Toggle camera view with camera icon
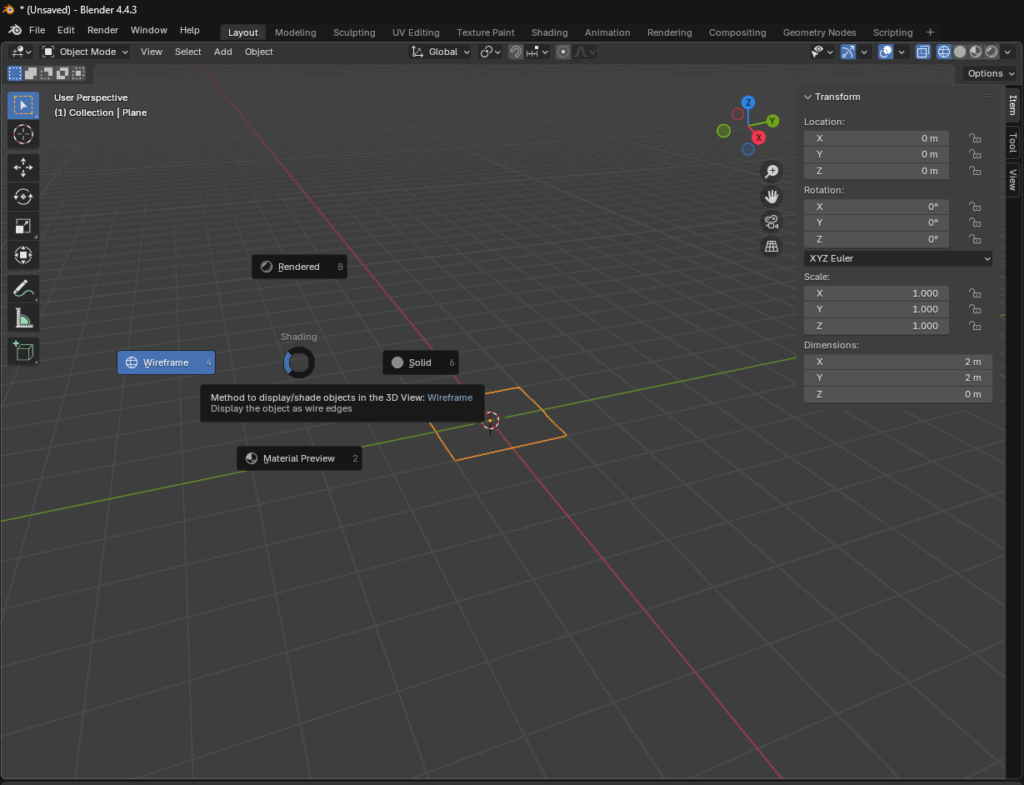The height and width of the screenshot is (785, 1024). (771, 222)
